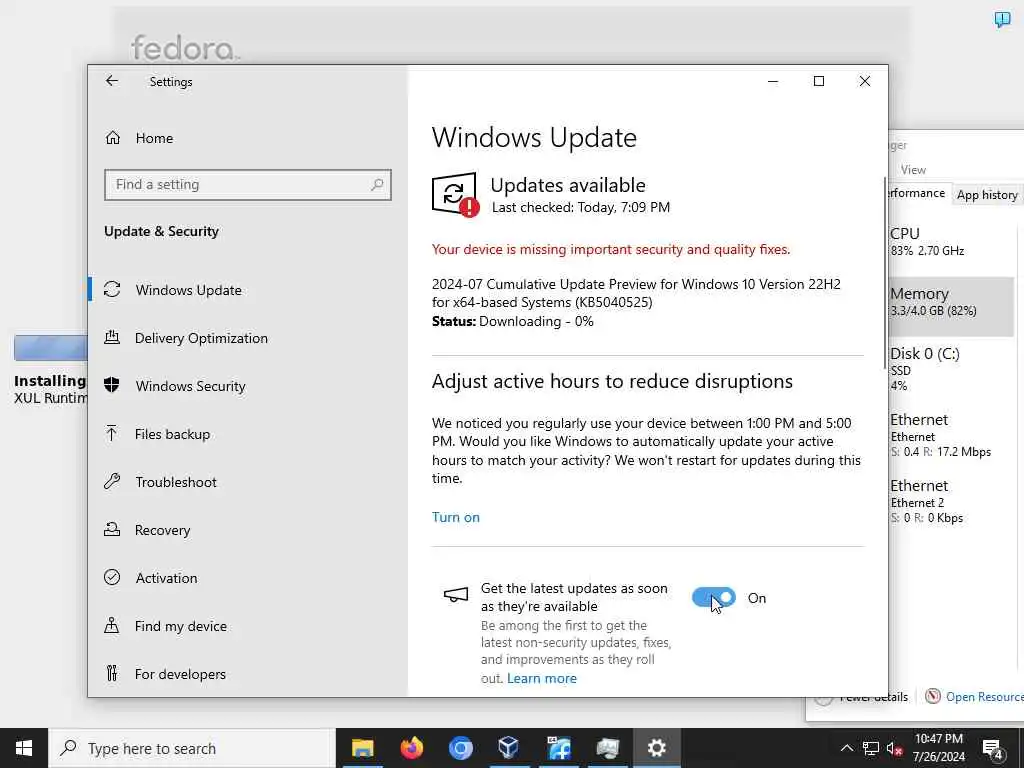Open File Explorer from the taskbar
The width and height of the screenshot is (1024, 768).
point(362,748)
